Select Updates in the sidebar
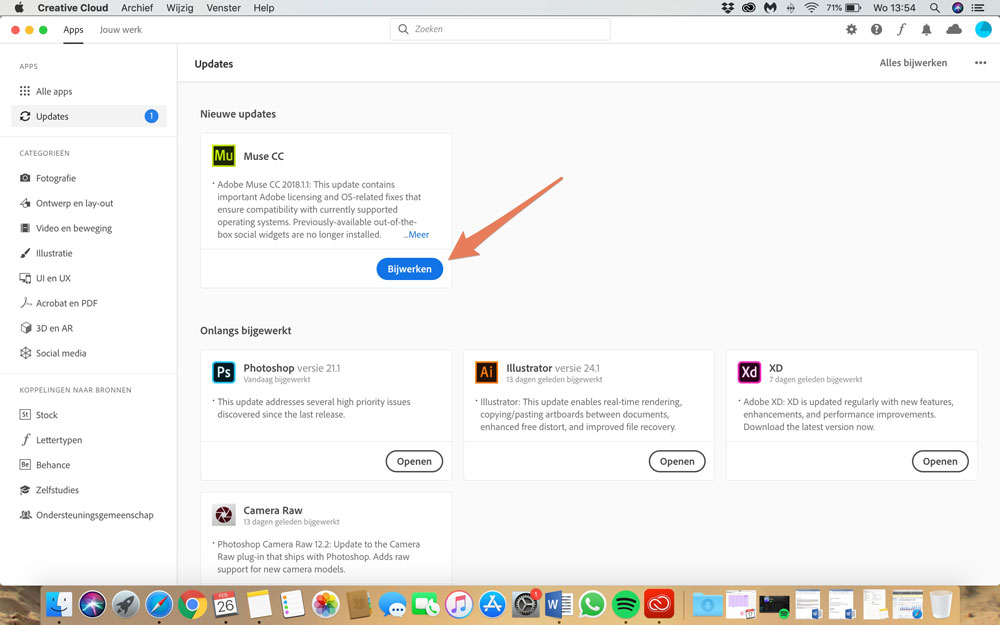 click(x=89, y=116)
